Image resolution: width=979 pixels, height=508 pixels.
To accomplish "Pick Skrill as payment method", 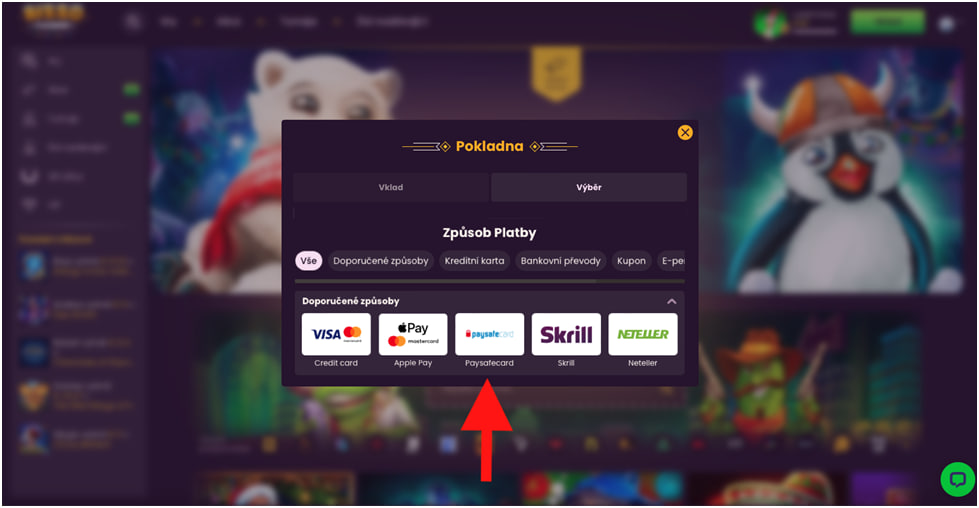I will click(566, 334).
